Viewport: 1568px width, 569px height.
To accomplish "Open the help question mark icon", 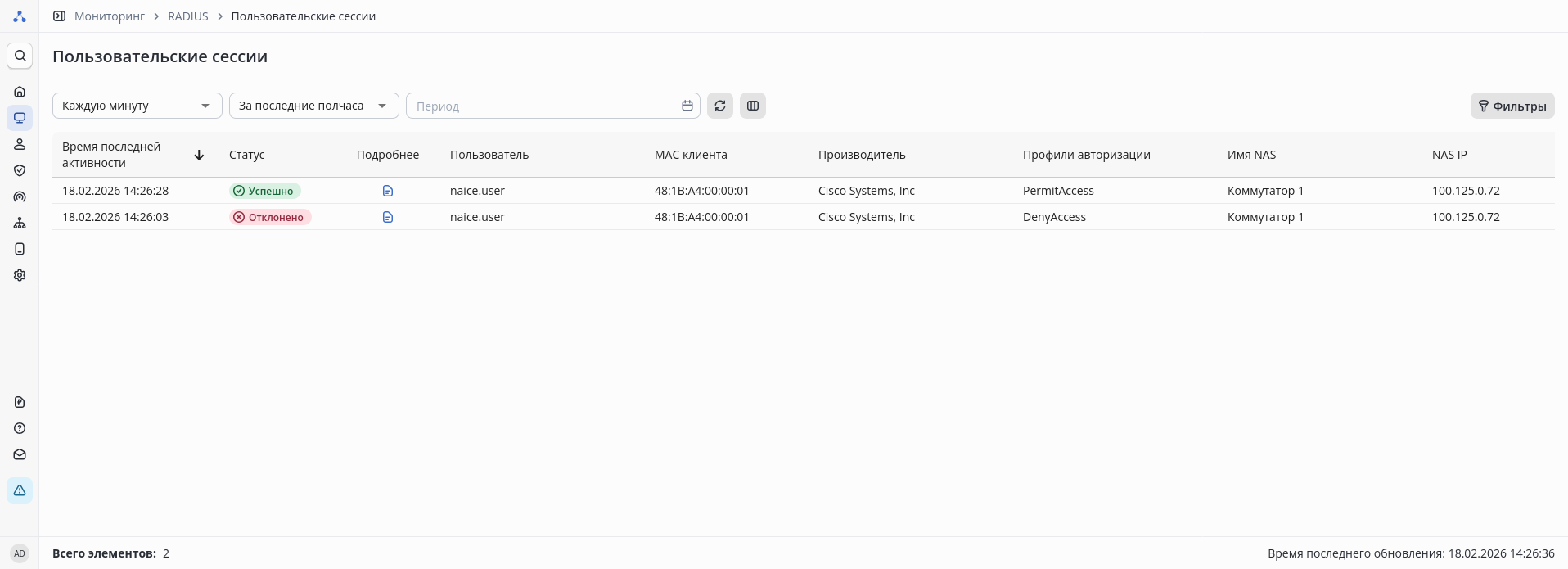I will pyautogui.click(x=20, y=428).
